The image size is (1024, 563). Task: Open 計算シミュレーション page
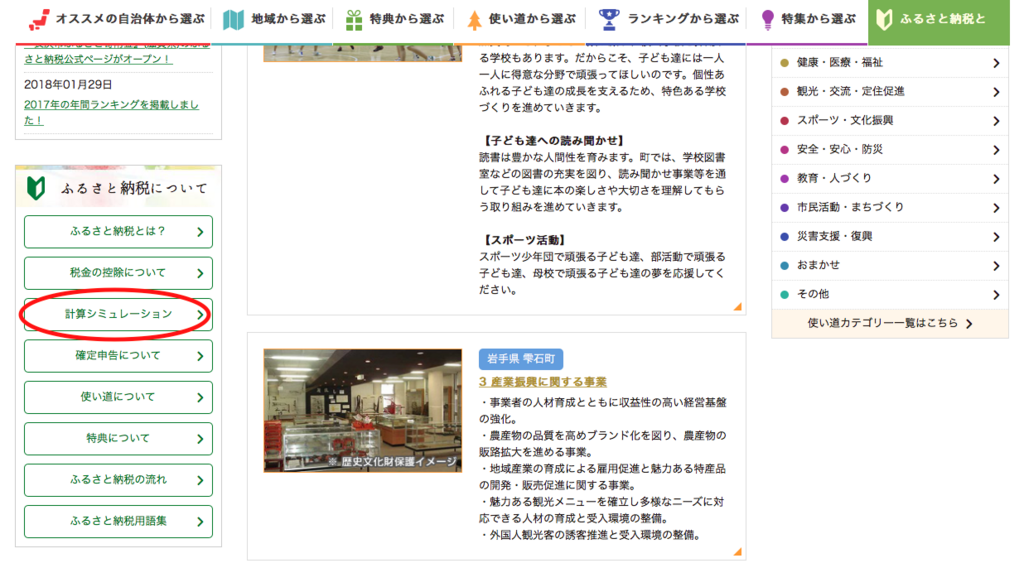[x=118, y=314]
